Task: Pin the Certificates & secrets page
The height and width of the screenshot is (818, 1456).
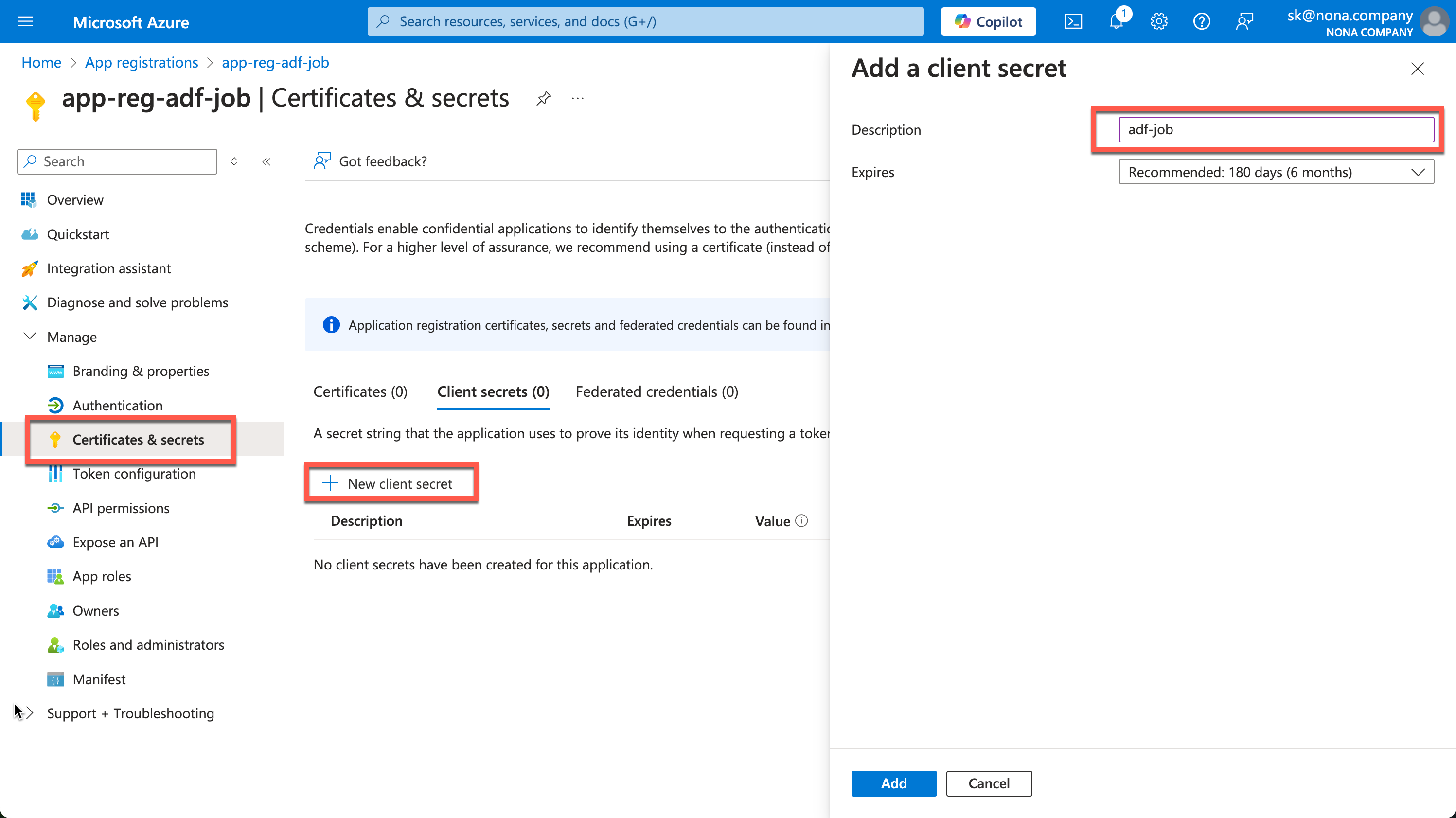Action: pos(543,98)
